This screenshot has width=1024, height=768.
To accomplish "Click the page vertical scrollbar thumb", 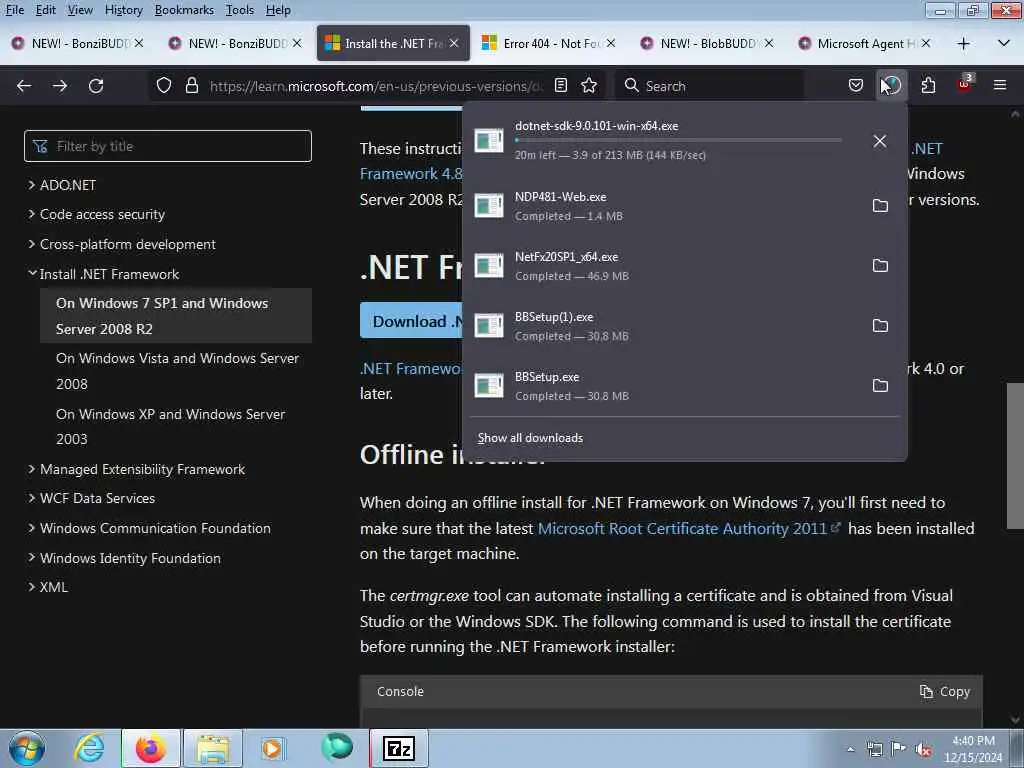I will 1015,455.
